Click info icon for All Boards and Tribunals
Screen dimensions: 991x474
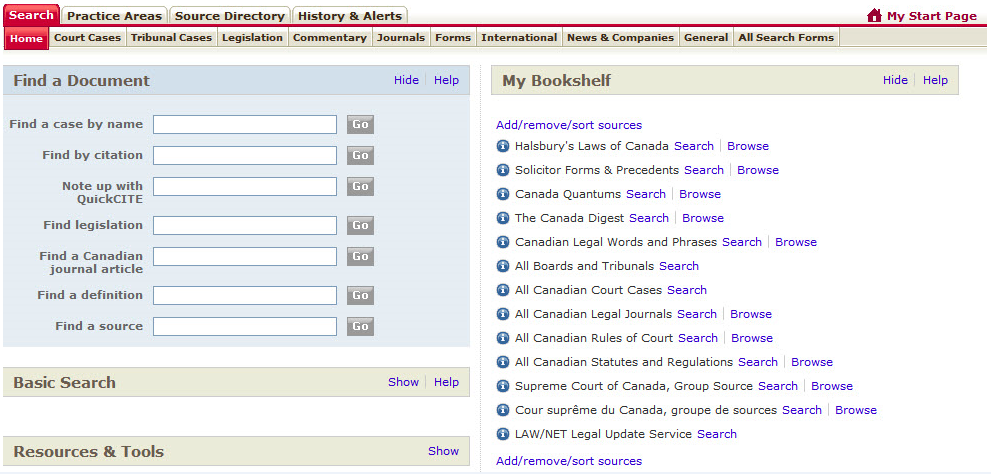click(503, 266)
